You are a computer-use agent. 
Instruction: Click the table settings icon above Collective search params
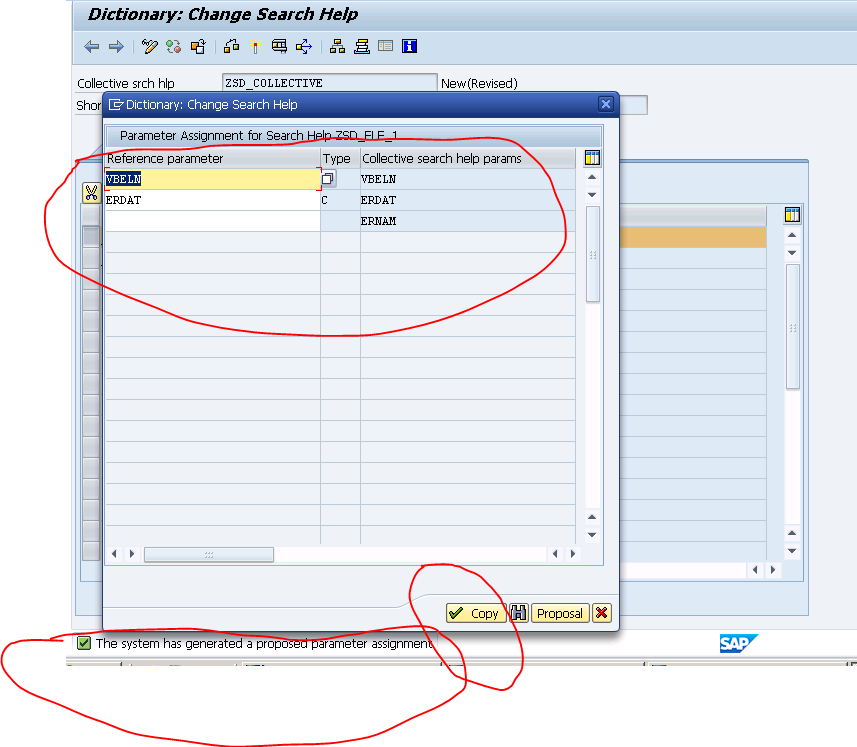[591, 157]
